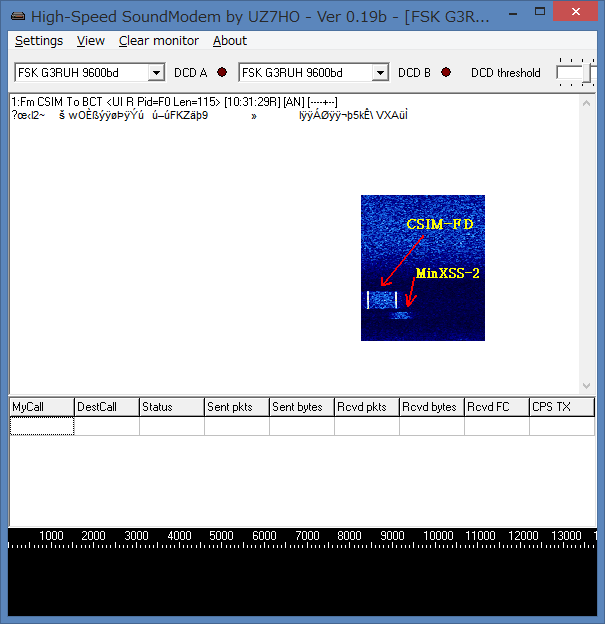Click the 10000 Hz mark on frequency scale
Screen dimensions: 605x624
438,536
